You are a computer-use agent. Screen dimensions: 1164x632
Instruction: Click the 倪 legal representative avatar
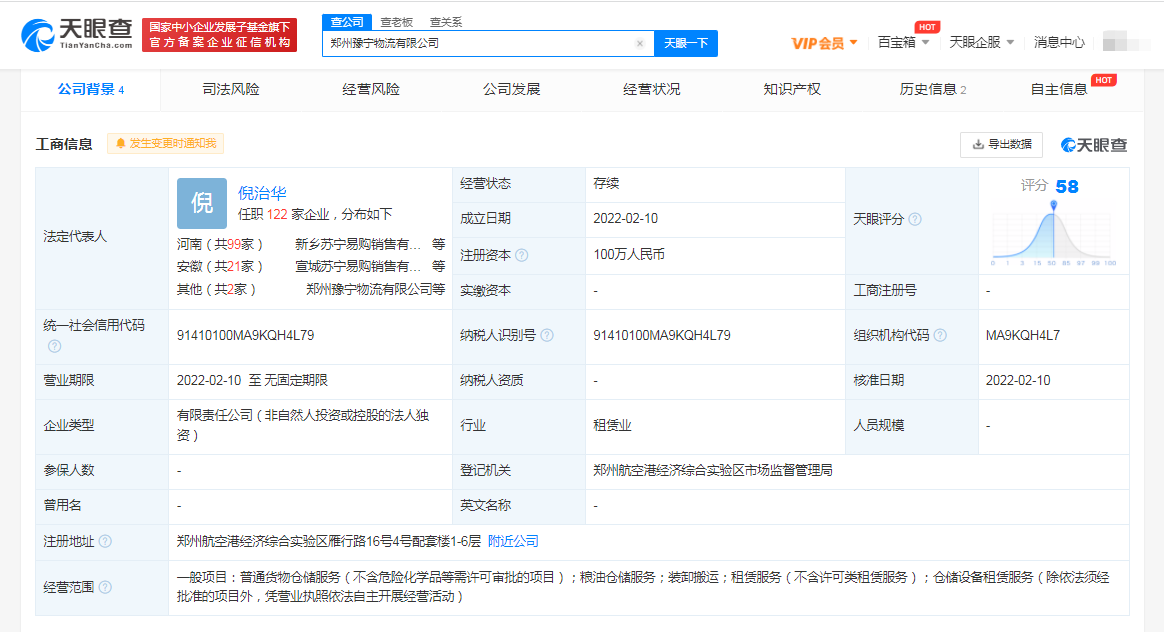[202, 203]
